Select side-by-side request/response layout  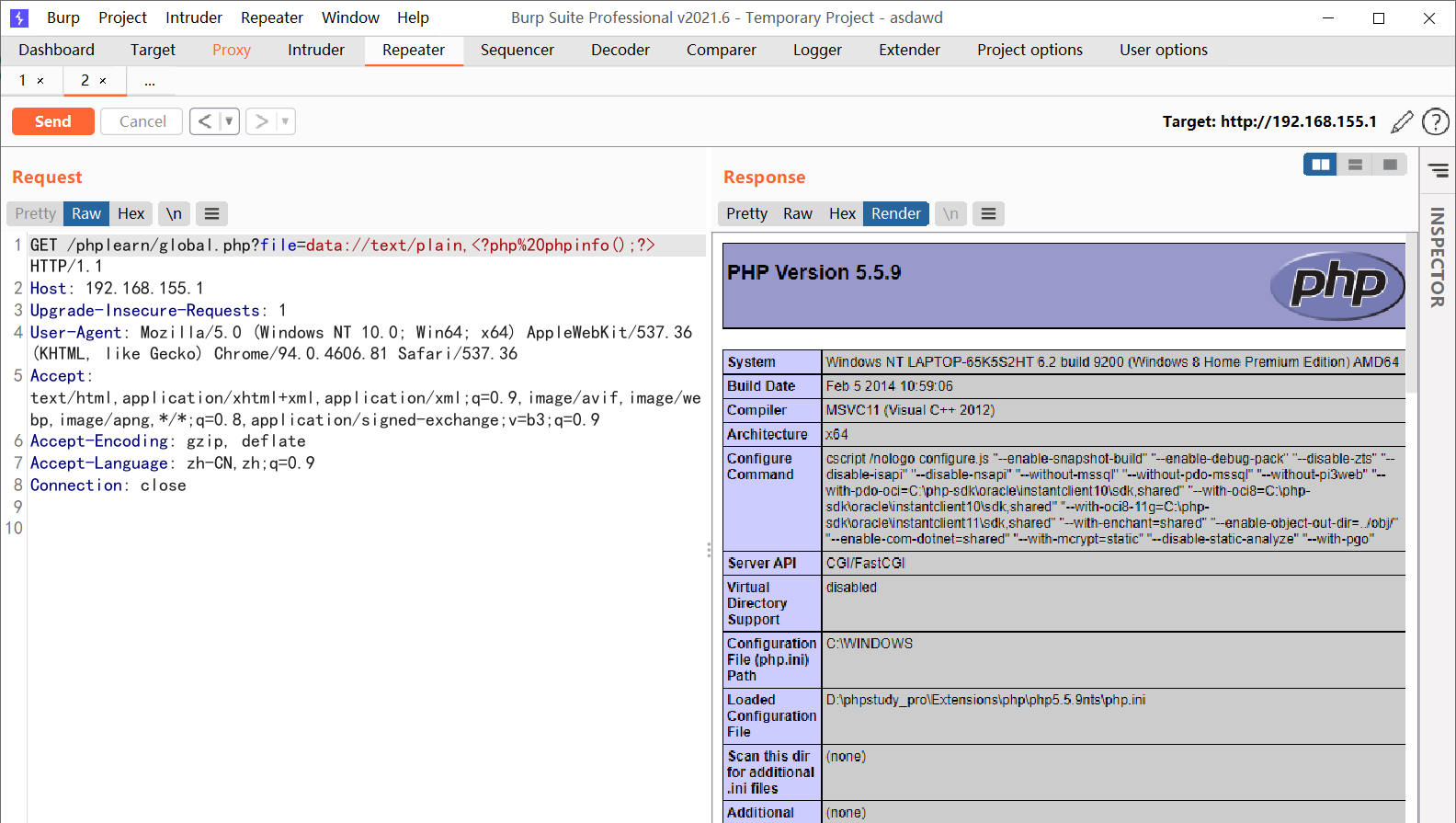[1321, 165]
